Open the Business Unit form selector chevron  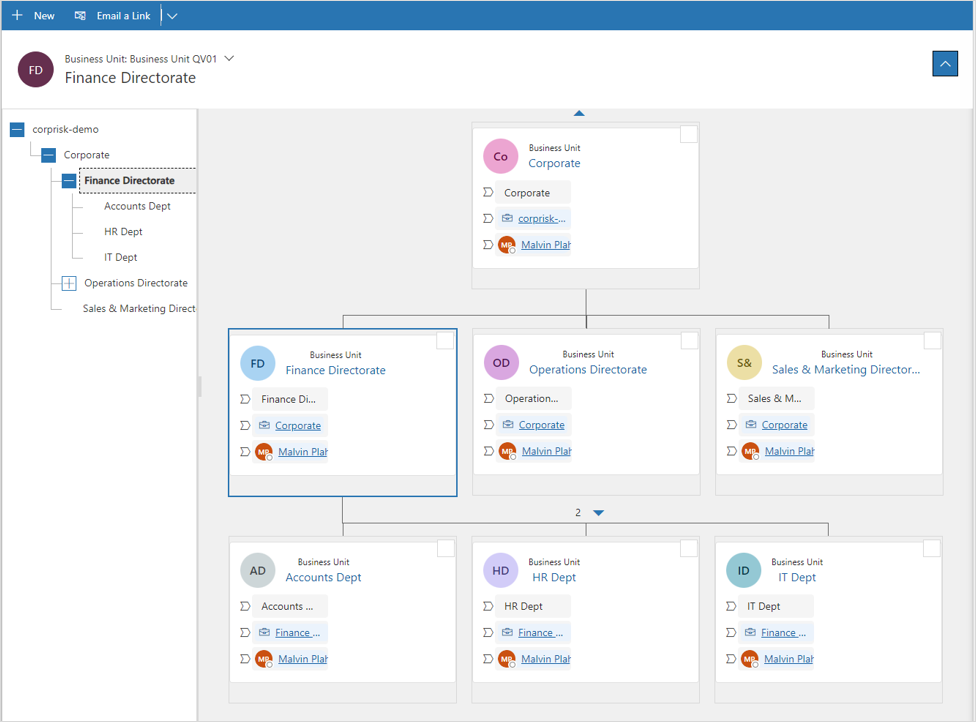pyautogui.click(x=229, y=59)
